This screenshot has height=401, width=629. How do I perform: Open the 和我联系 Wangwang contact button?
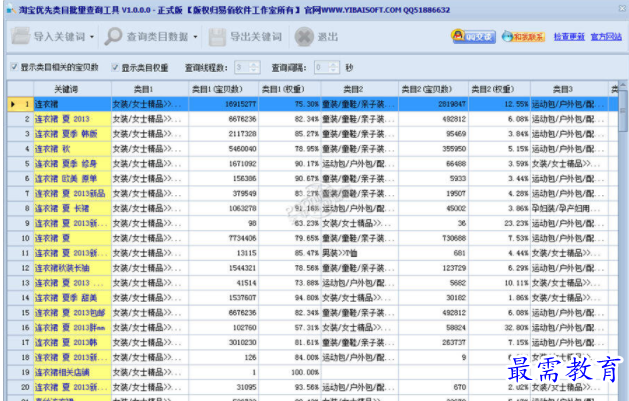coord(523,36)
